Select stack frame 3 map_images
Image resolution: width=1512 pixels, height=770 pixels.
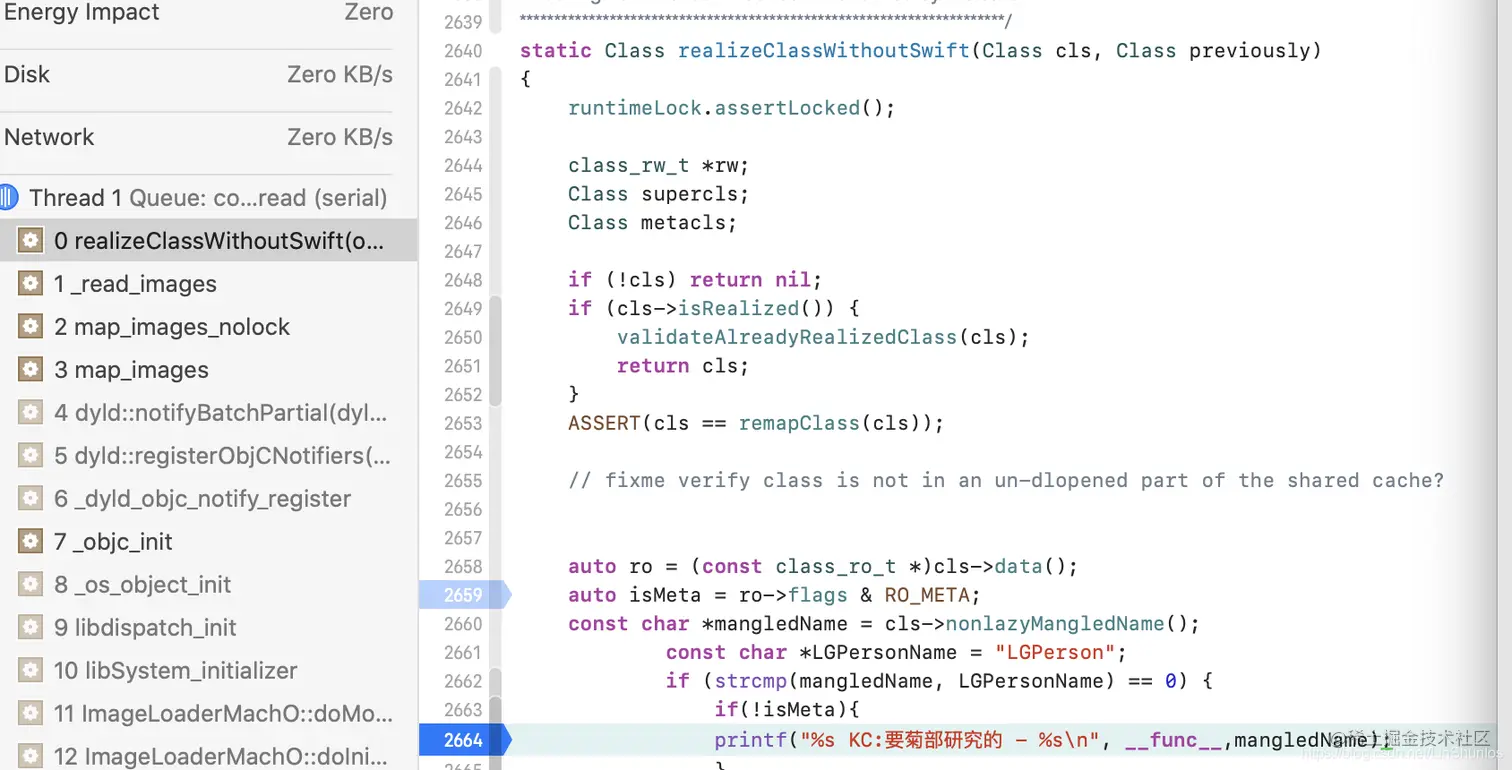click(208, 370)
